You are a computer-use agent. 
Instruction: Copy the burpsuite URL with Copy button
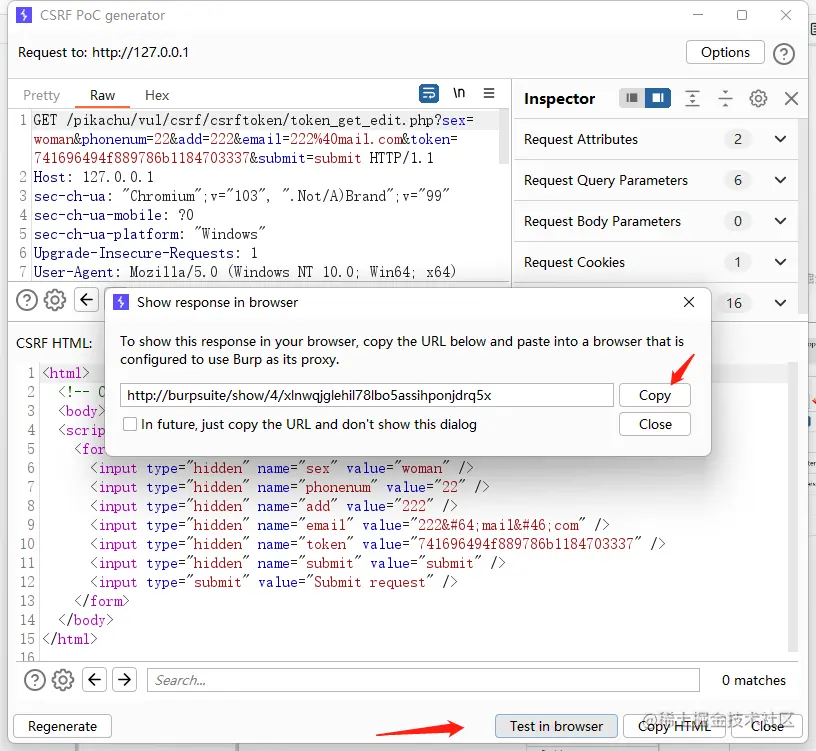(655, 395)
